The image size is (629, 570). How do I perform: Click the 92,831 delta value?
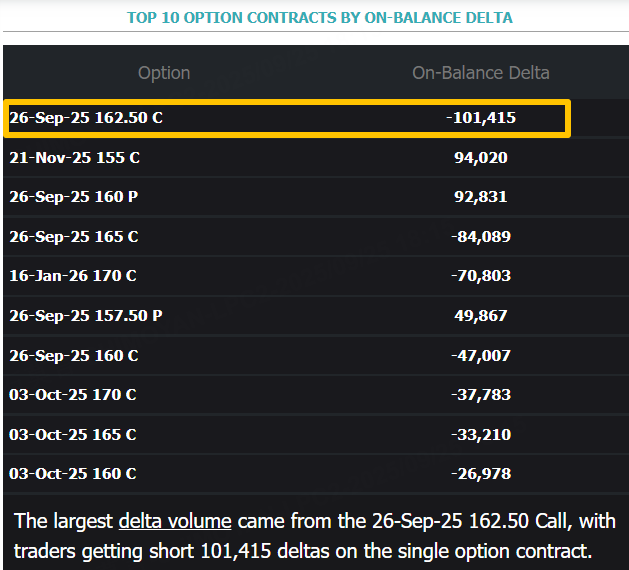click(x=481, y=197)
